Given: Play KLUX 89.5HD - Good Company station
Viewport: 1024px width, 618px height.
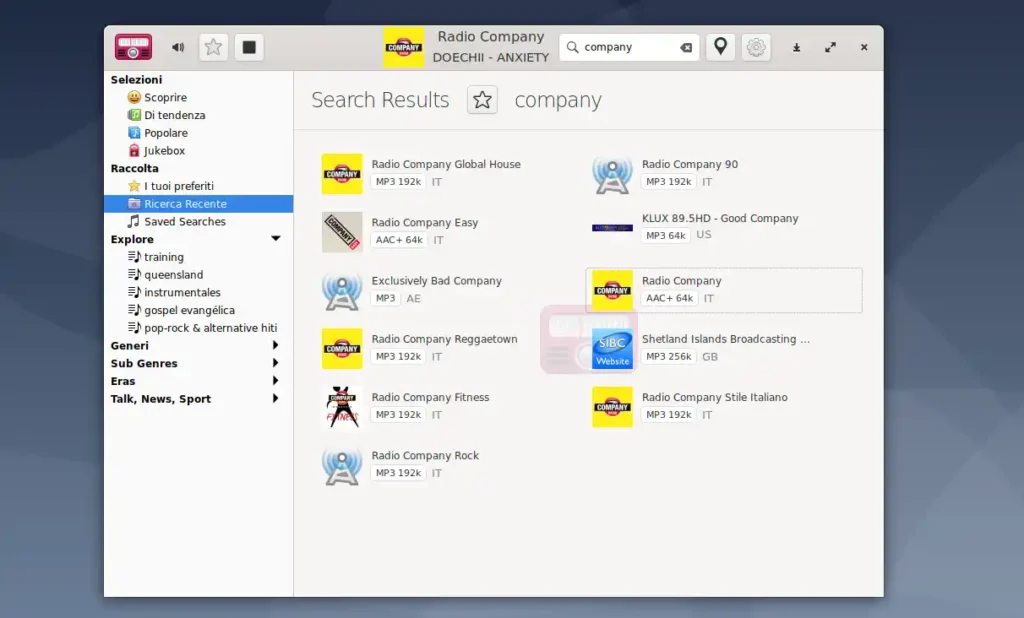Looking at the screenshot, I should click(x=719, y=218).
